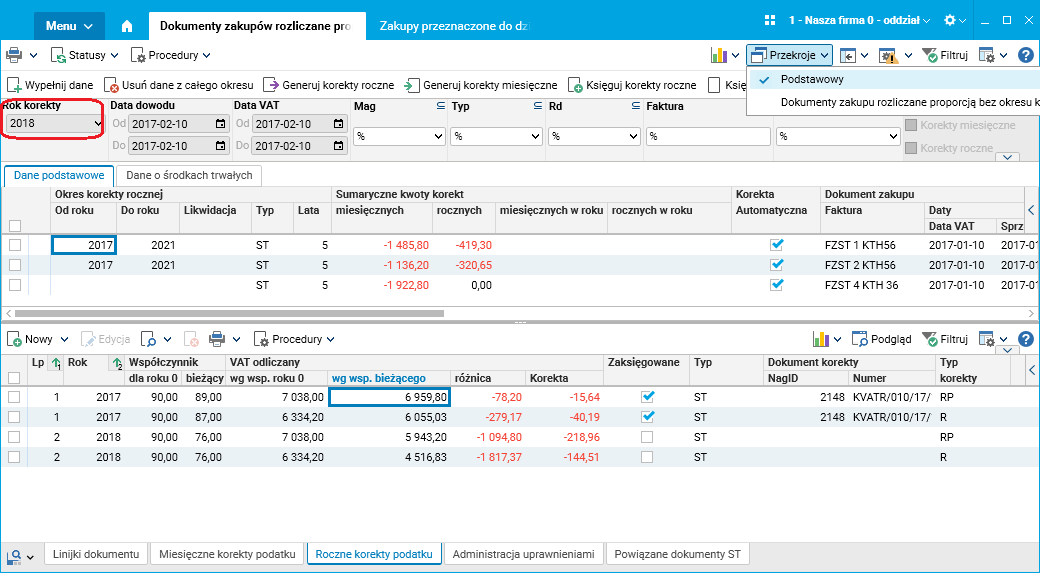Tick the Korekty miesięczne checkbox
1040x573 pixels.
tap(911, 125)
